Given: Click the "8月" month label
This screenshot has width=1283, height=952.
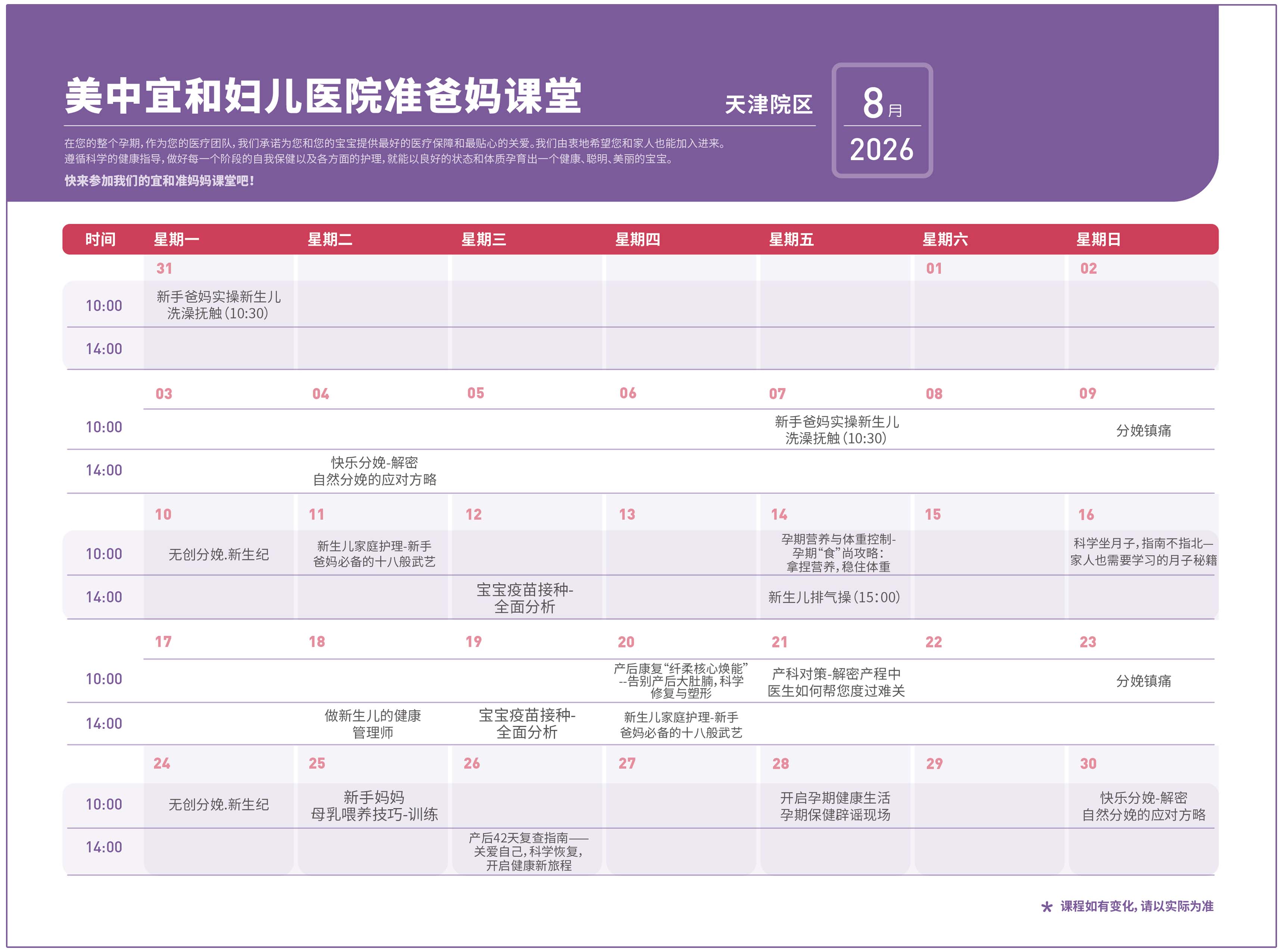Looking at the screenshot, I should click(x=882, y=103).
